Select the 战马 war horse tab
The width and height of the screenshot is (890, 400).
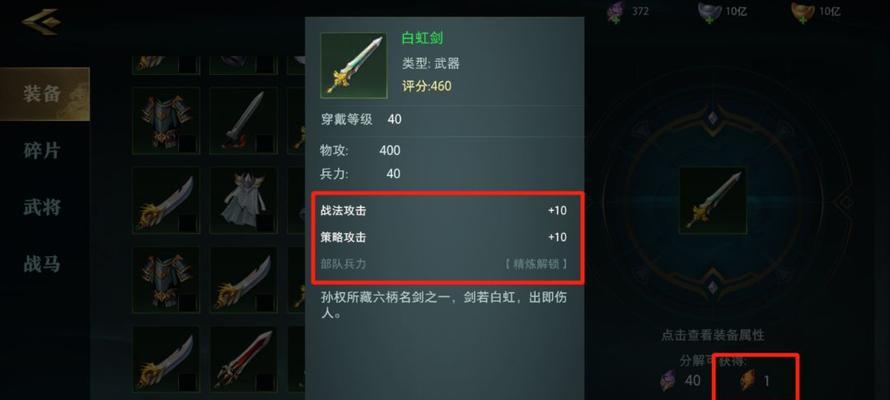(41, 264)
